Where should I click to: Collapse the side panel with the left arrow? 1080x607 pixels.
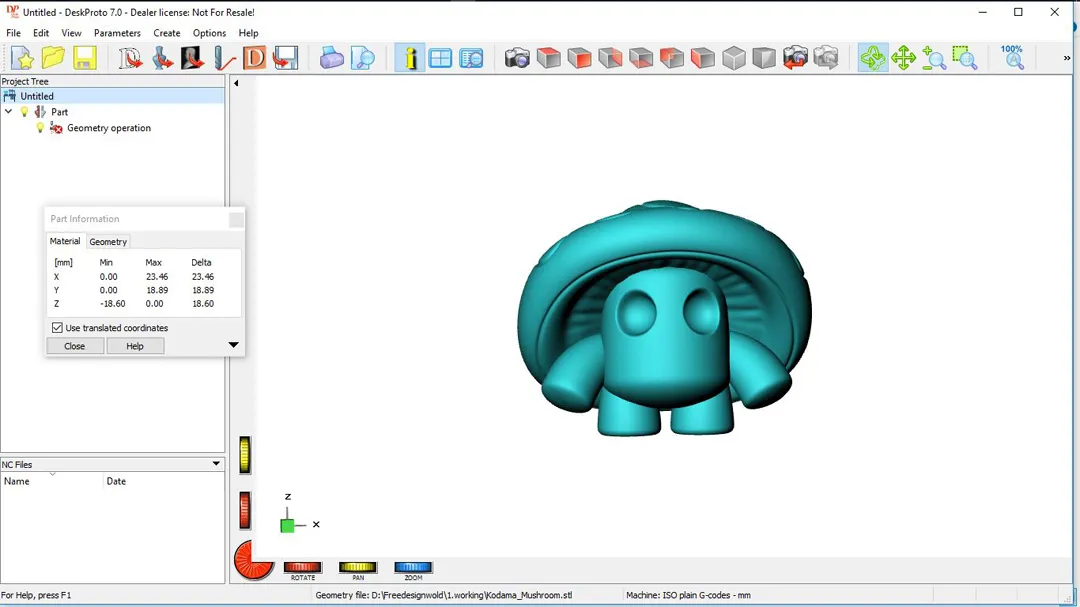click(x=236, y=83)
